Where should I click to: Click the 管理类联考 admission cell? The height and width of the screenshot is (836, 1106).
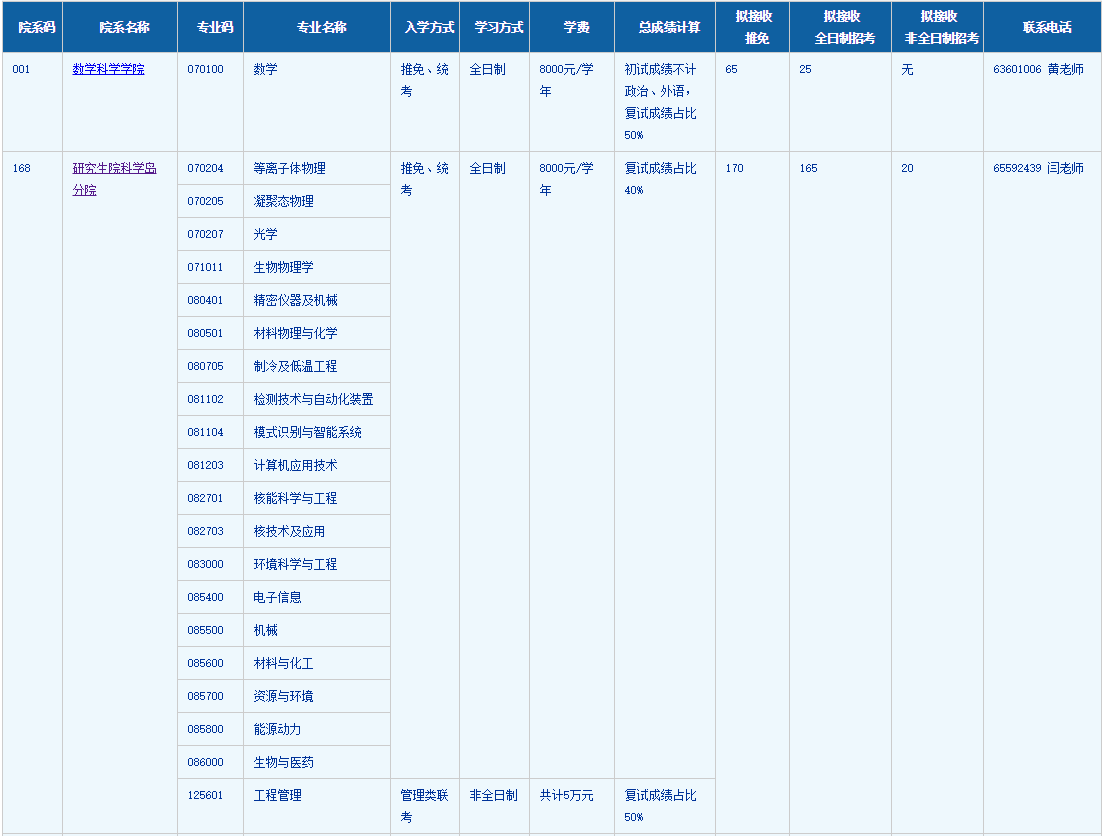[x=425, y=805]
